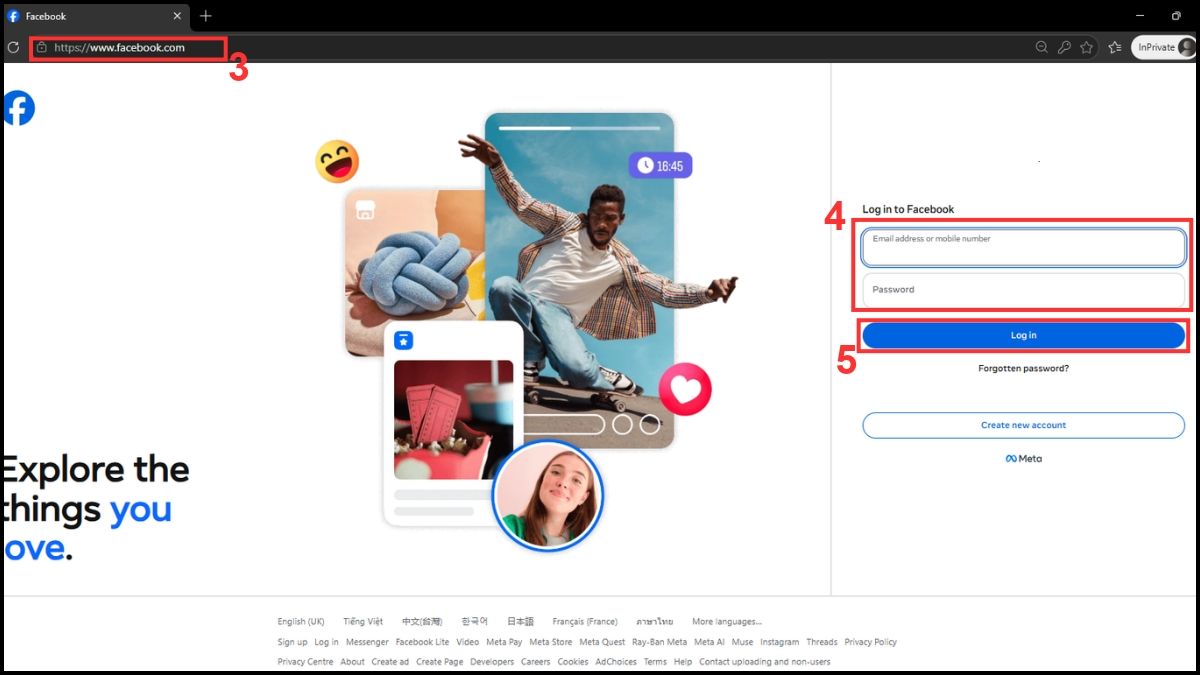Focus the Email address or mobile number field
Viewport: 1200px width, 675px height.
[x=1023, y=247]
